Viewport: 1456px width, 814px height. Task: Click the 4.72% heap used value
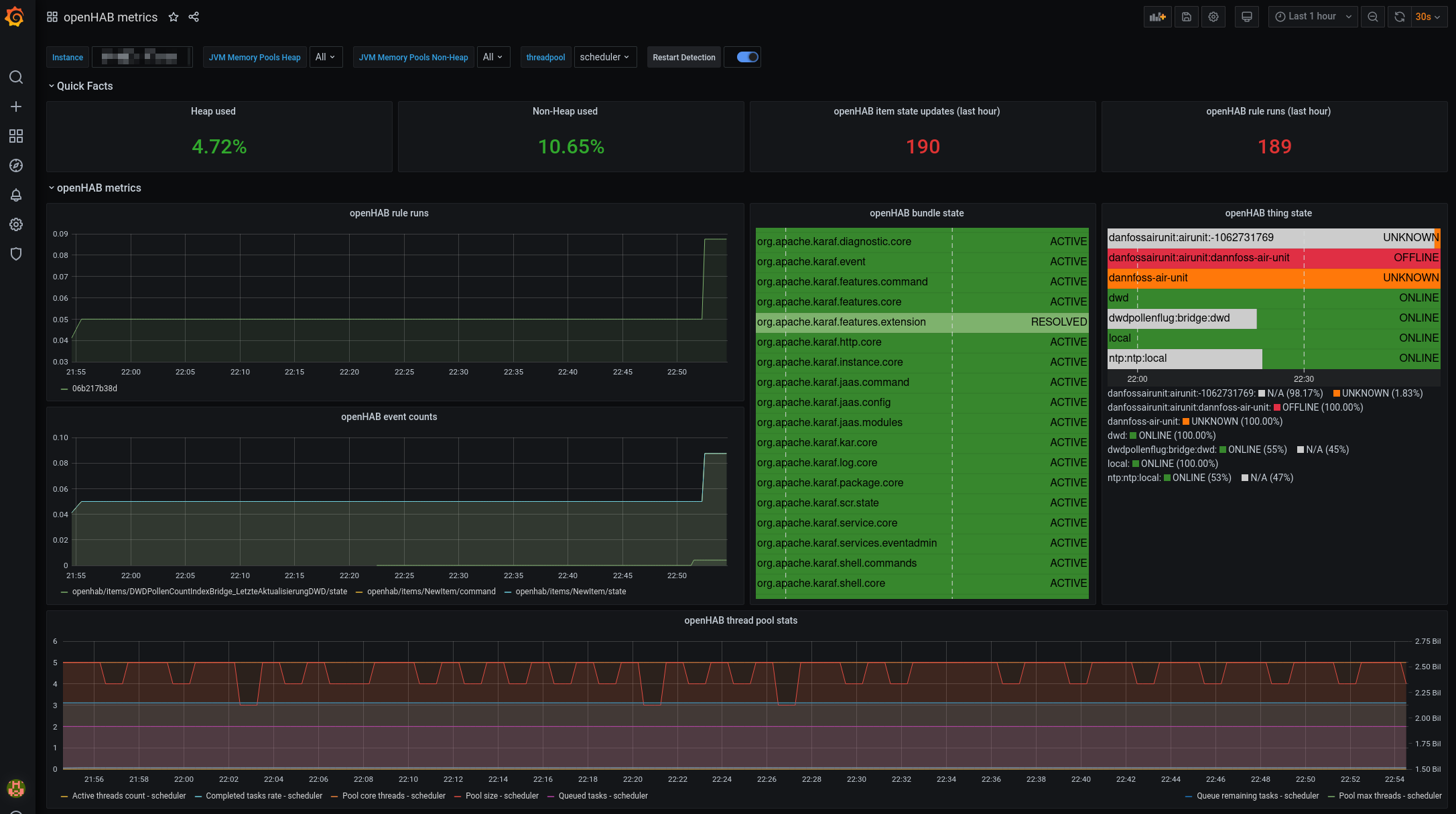pos(219,147)
